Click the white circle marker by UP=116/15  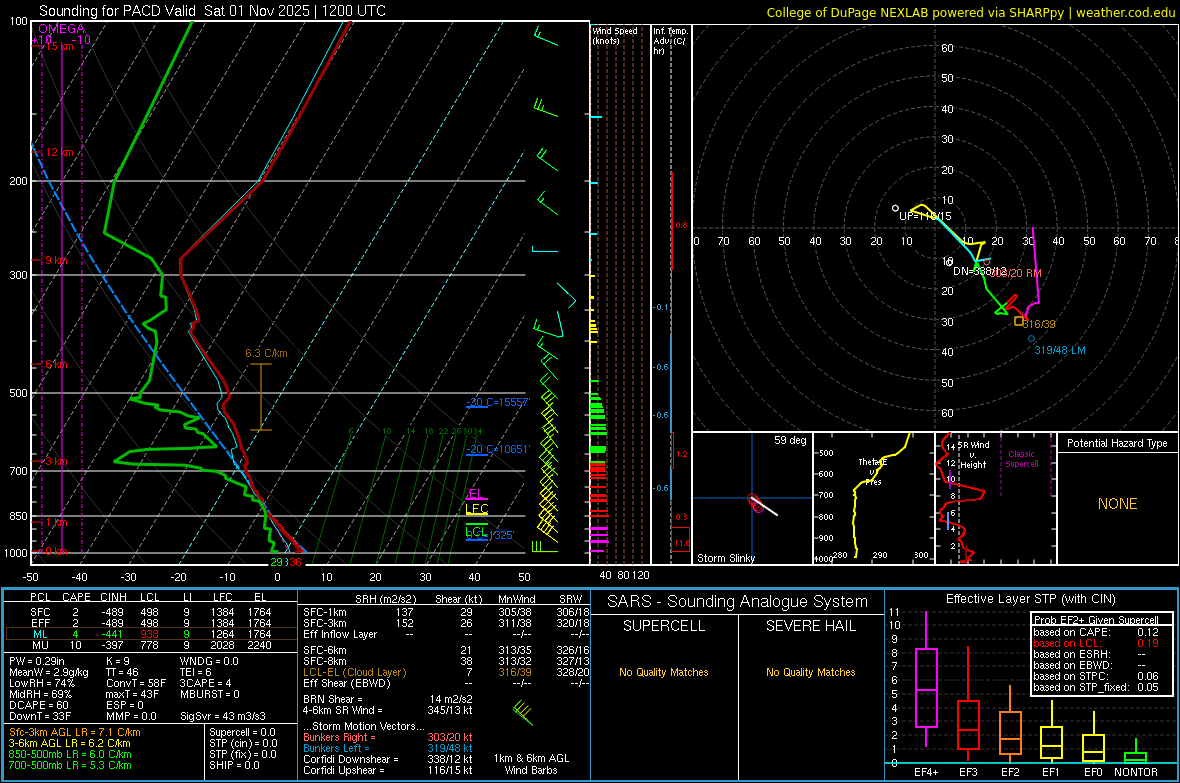(x=896, y=208)
